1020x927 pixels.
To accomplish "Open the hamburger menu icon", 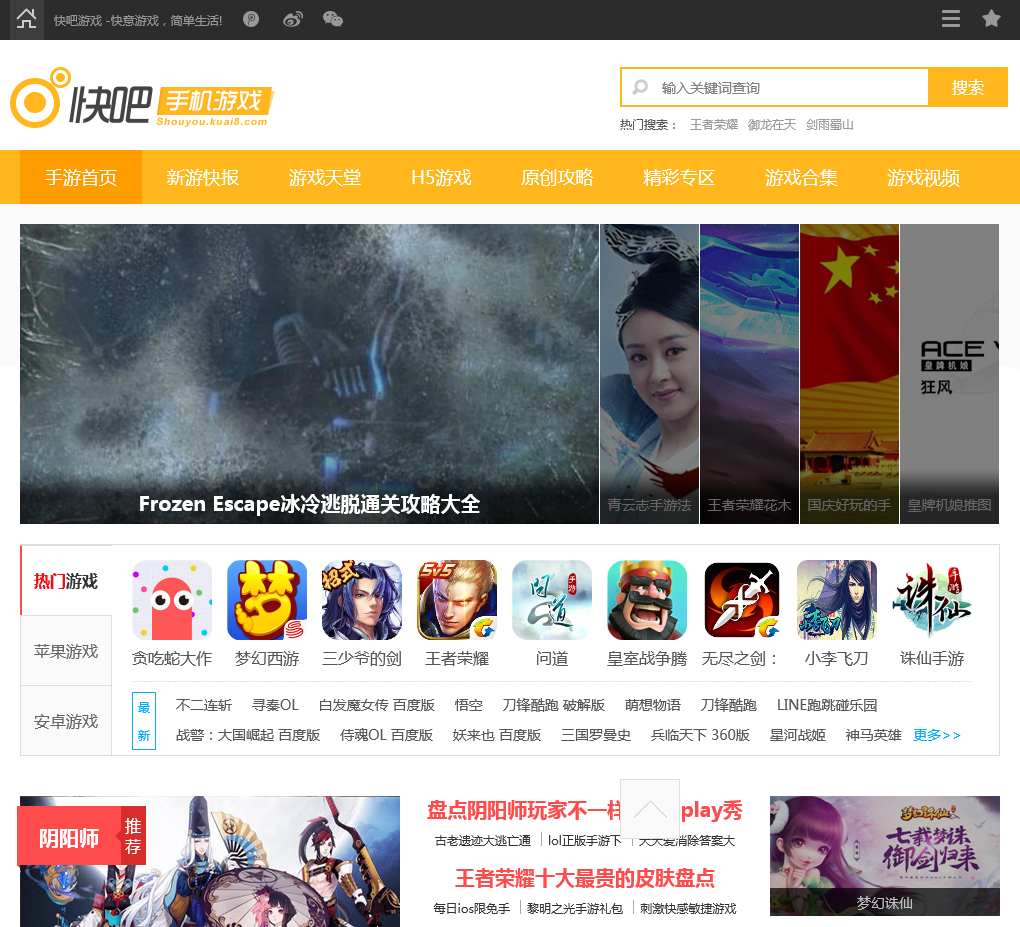I will coord(950,18).
